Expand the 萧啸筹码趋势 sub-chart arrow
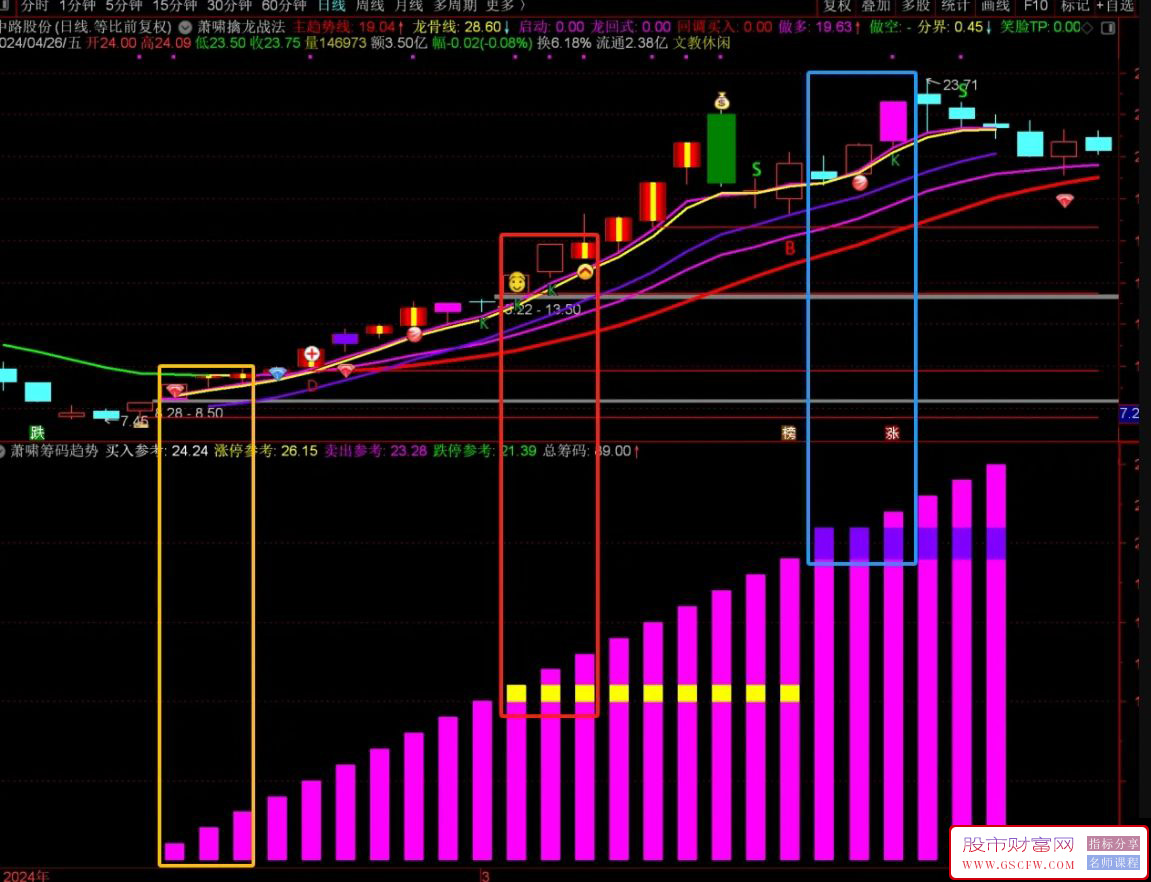The image size is (1151, 882). (x=4, y=451)
